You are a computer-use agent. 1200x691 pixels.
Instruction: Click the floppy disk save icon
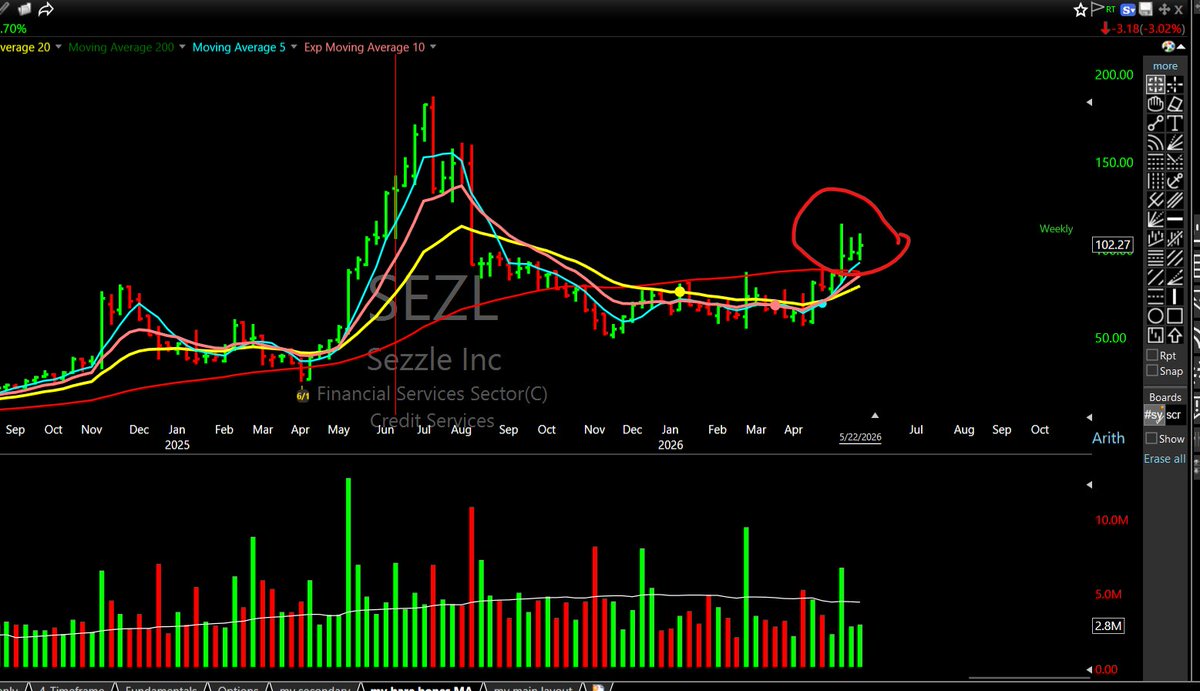point(1146,10)
